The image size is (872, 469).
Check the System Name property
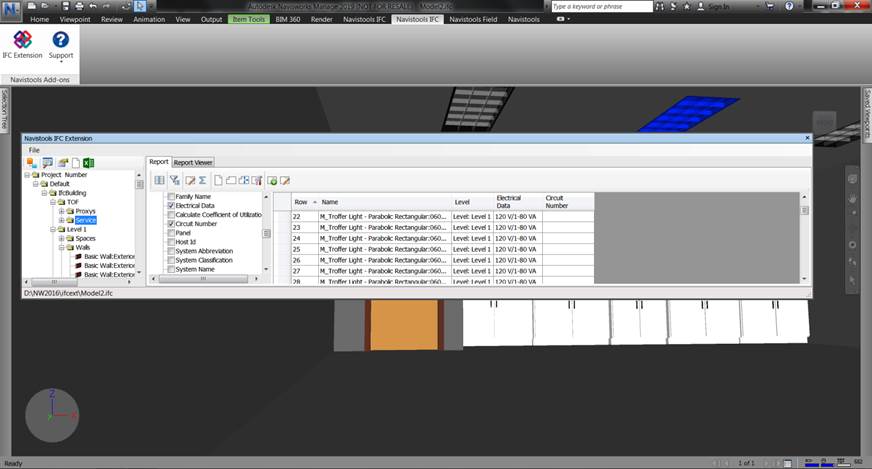[x=171, y=269]
